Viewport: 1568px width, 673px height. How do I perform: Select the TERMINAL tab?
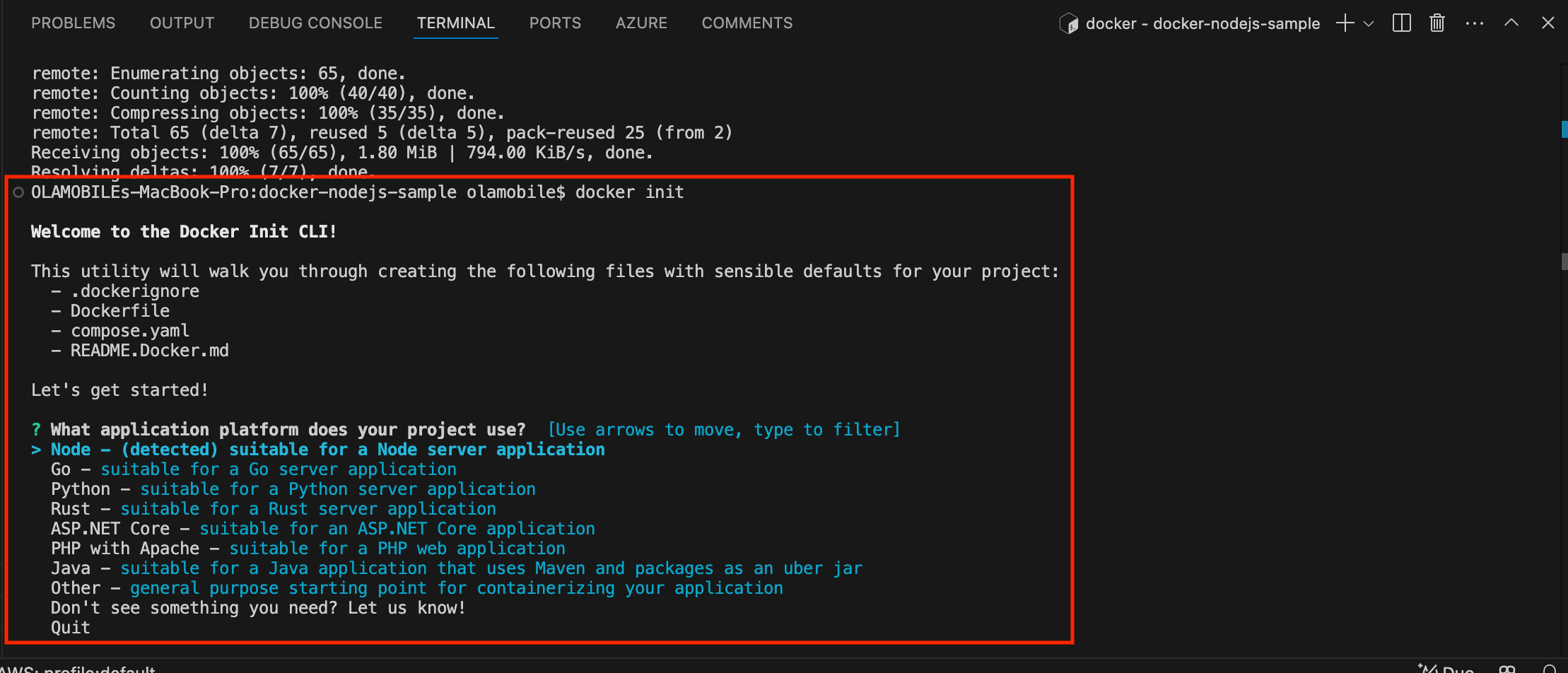pyautogui.click(x=456, y=23)
